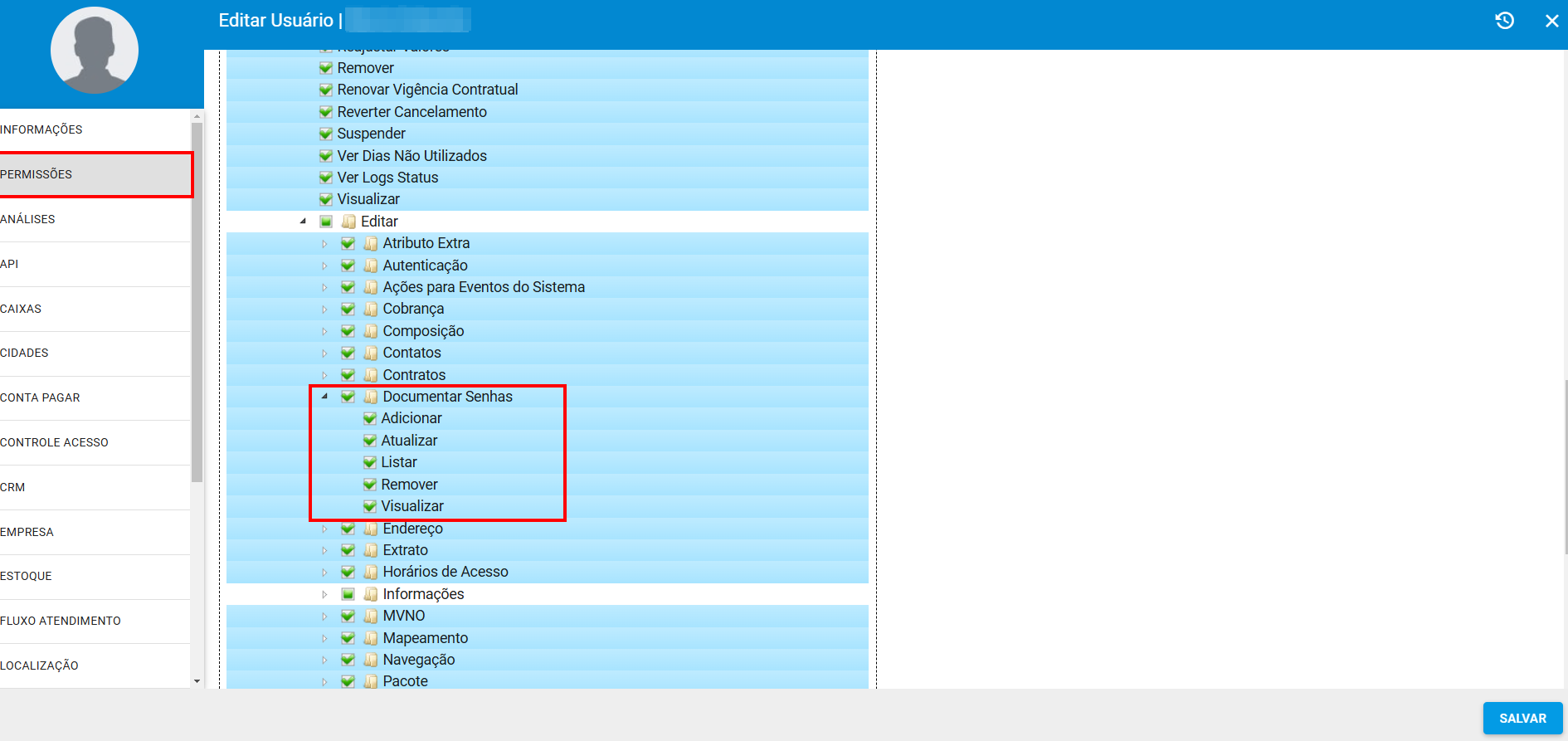The height and width of the screenshot is (741, 1568).
Task: Click the MVNO folder icon
Action: [371, 616]
